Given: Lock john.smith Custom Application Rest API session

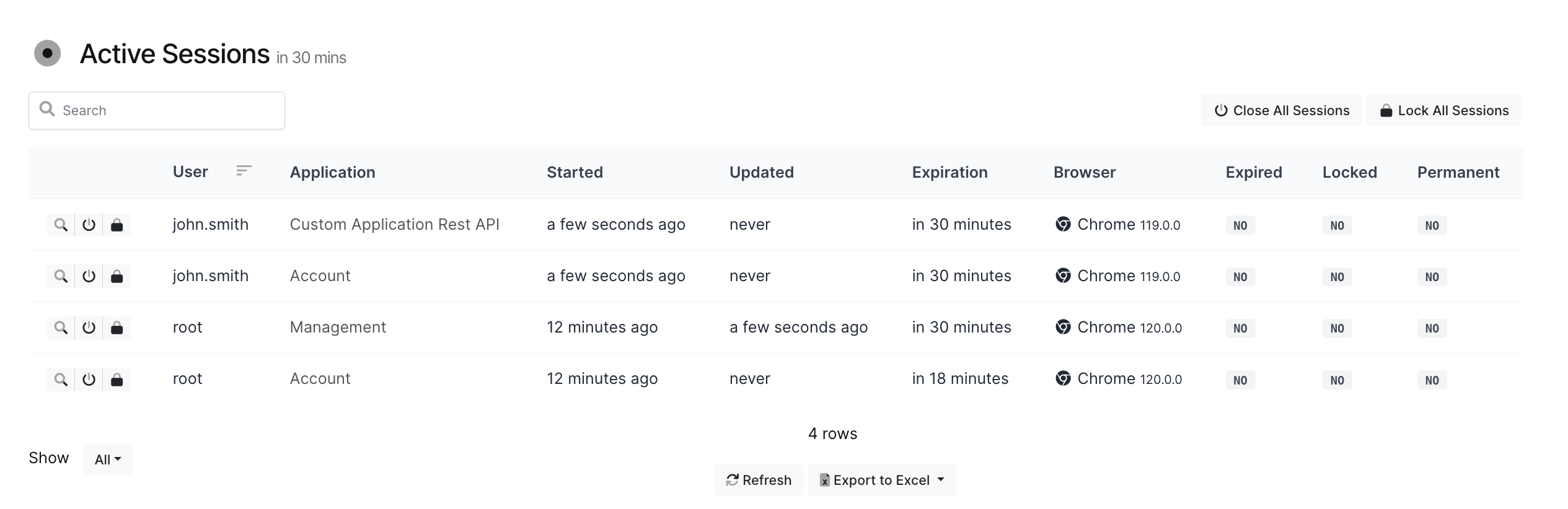Looking at the screenshot, I should click(x=117, y=225).
